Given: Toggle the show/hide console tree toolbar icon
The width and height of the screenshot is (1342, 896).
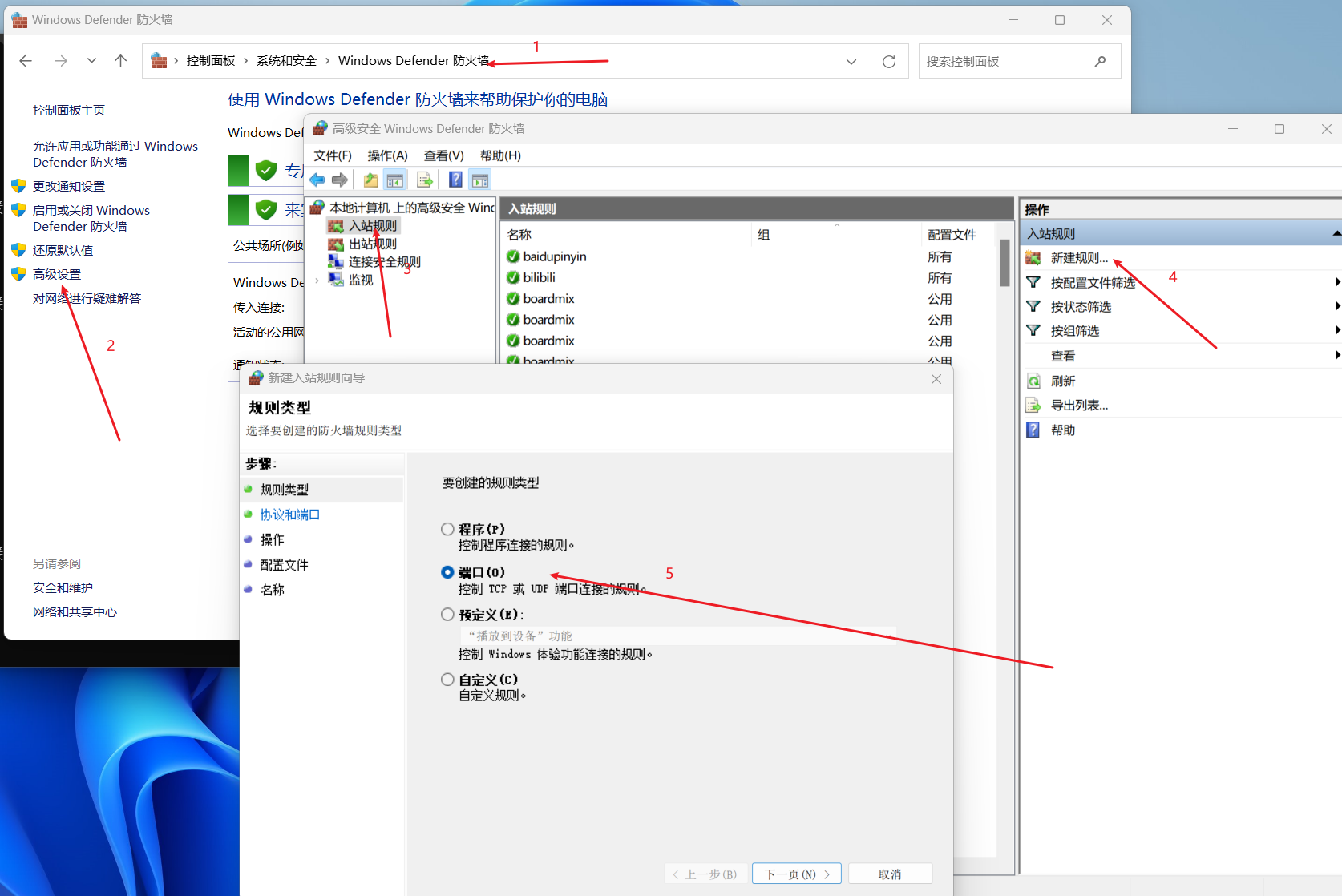Looking at the screenshot, I should (x=394, y=180).
